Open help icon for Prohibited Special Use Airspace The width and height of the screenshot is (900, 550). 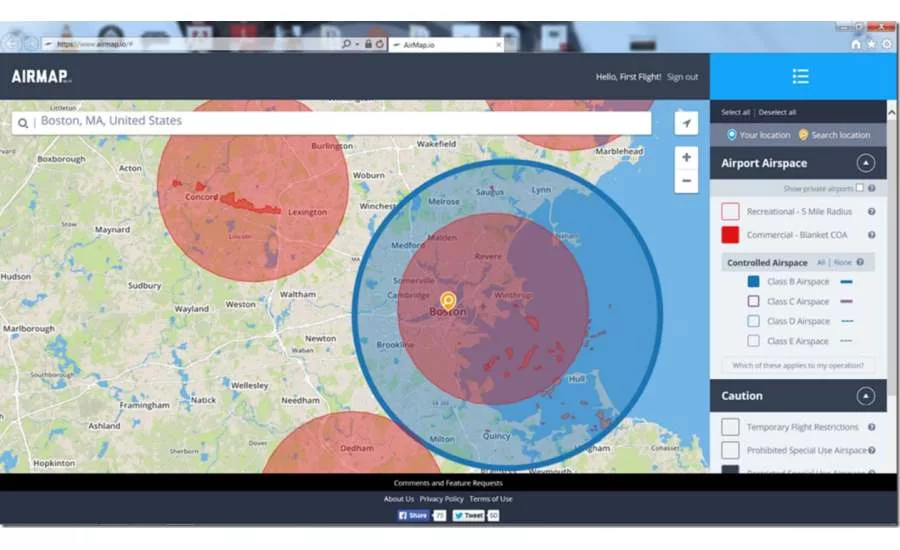coord(871,451)
